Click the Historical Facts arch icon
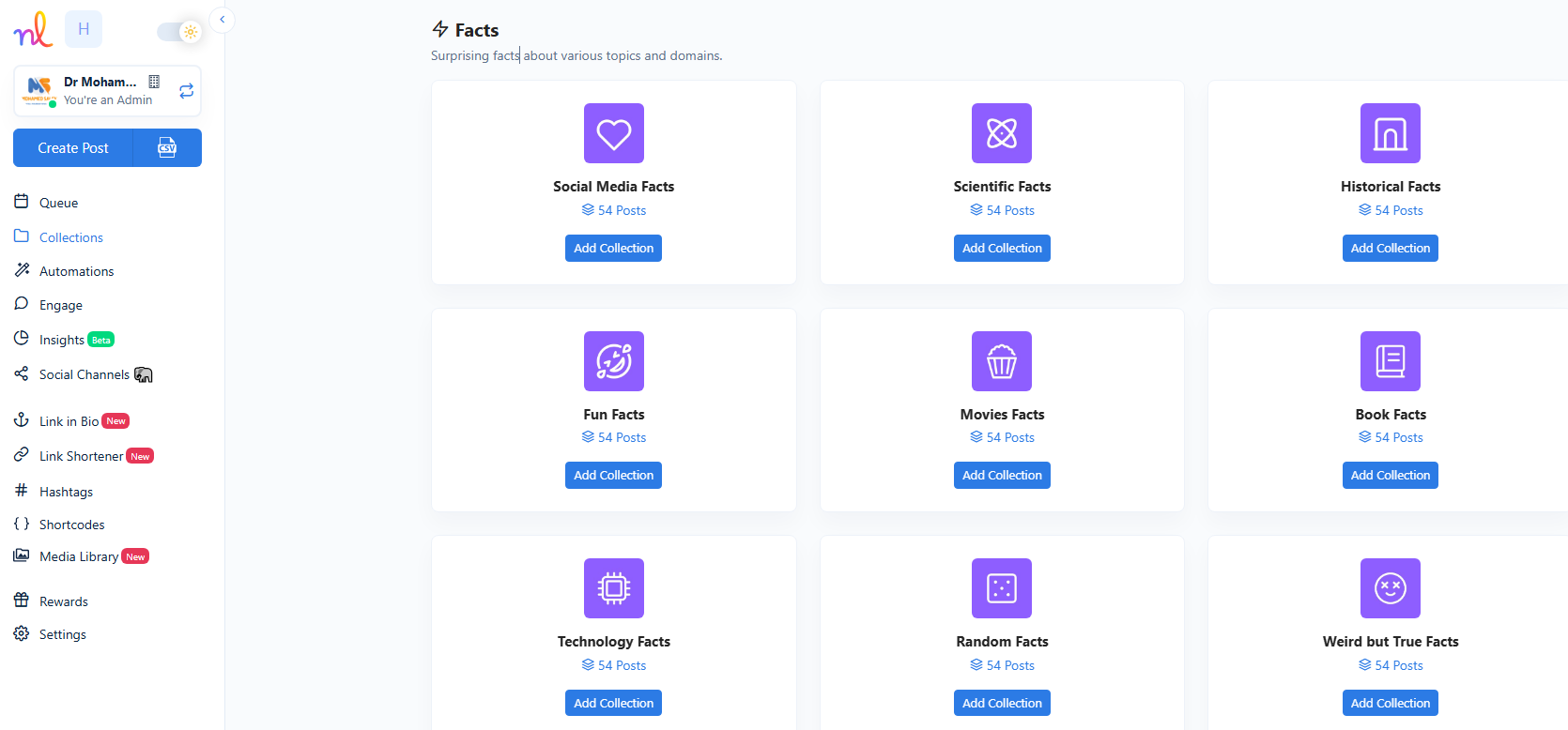Viewport: 1568px width, 730px height. coord(1391,133)
